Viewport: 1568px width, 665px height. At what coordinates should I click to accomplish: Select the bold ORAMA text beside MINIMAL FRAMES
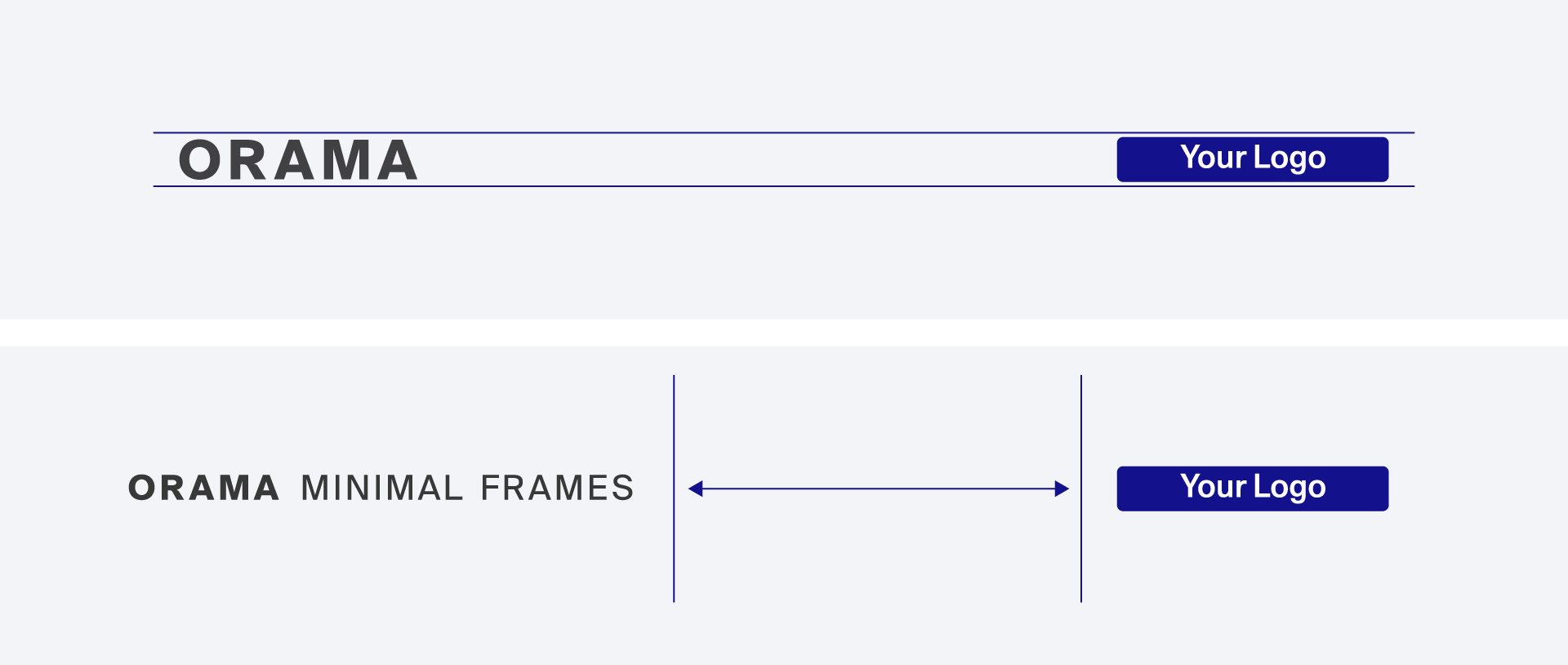click(x=204, y=489)
